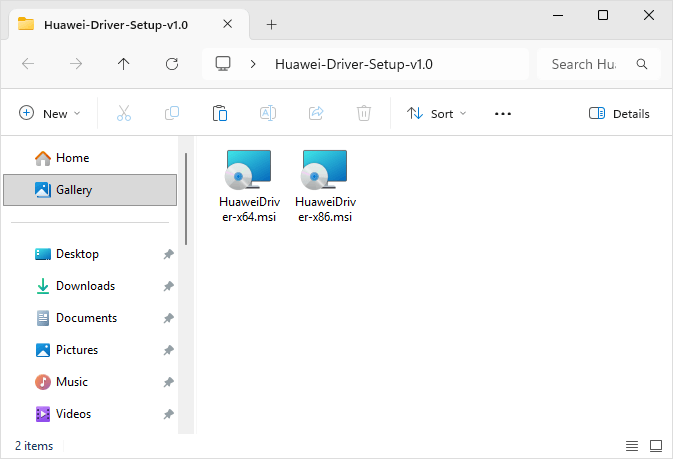This screenshot has width=673, height=459.
Task: Click the Rename toolbar icon
Action: pos(268,113)
